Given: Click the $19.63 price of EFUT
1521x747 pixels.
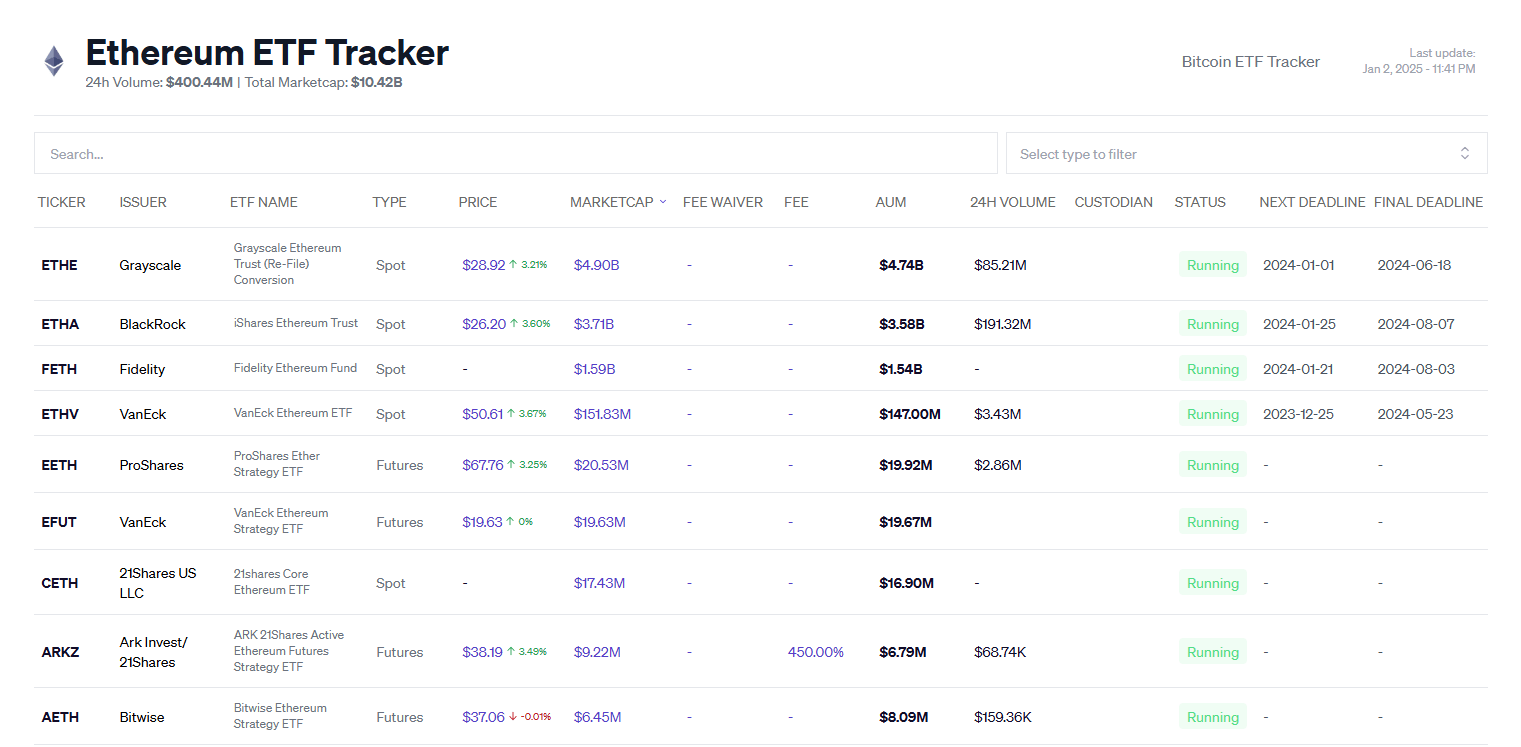Looking at the screenshot, I should pos(482,522).
